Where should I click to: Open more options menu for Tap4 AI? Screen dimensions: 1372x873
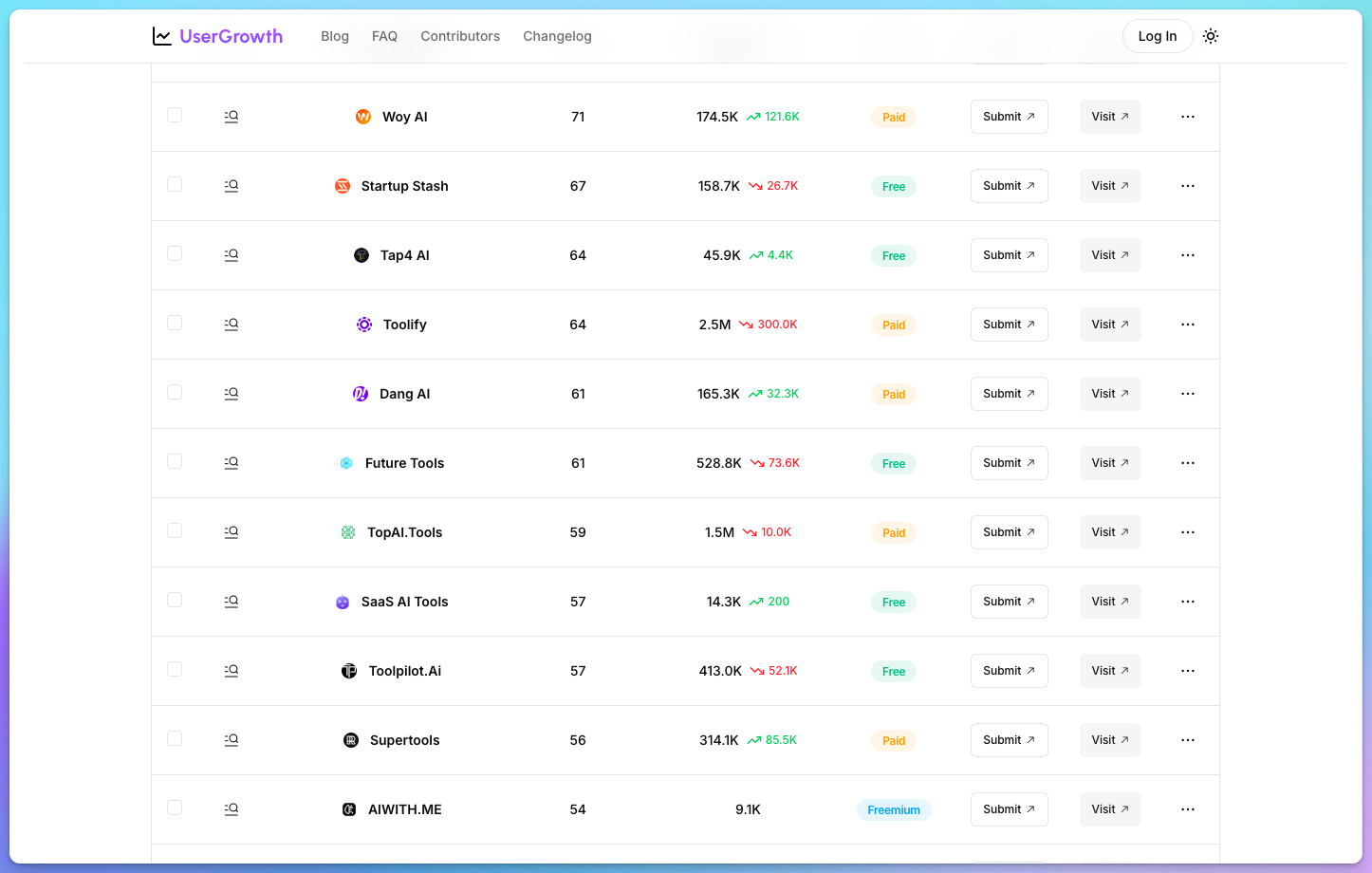tap(1188, 255)
